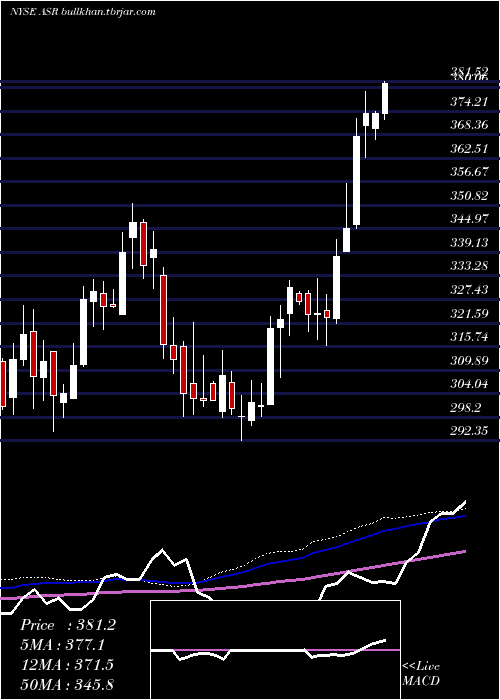Click the final, highest white candlestick
This screenshot has width=500, height=700.
(385, 99)
